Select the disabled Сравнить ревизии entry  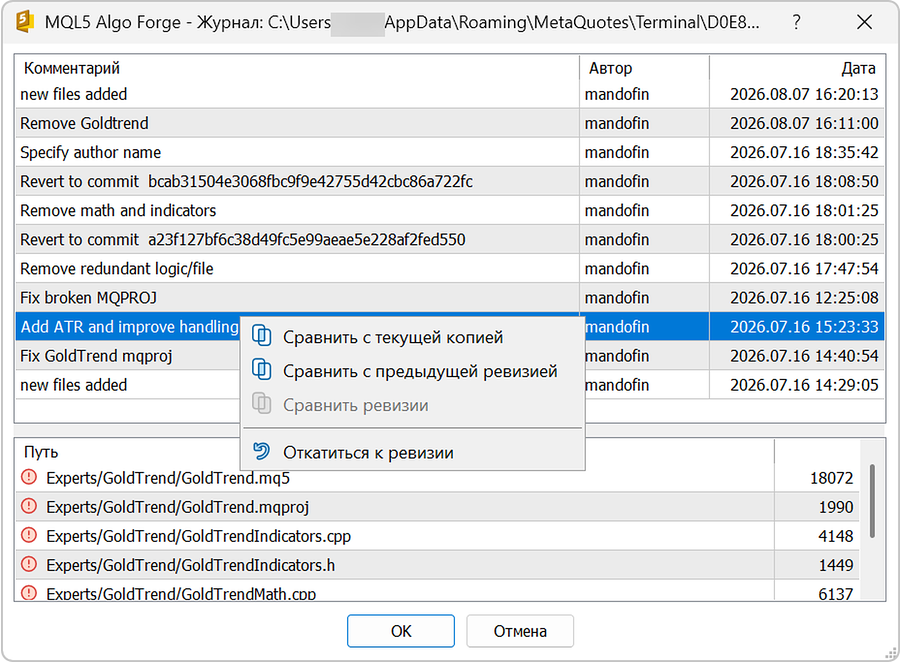[413, 405]
